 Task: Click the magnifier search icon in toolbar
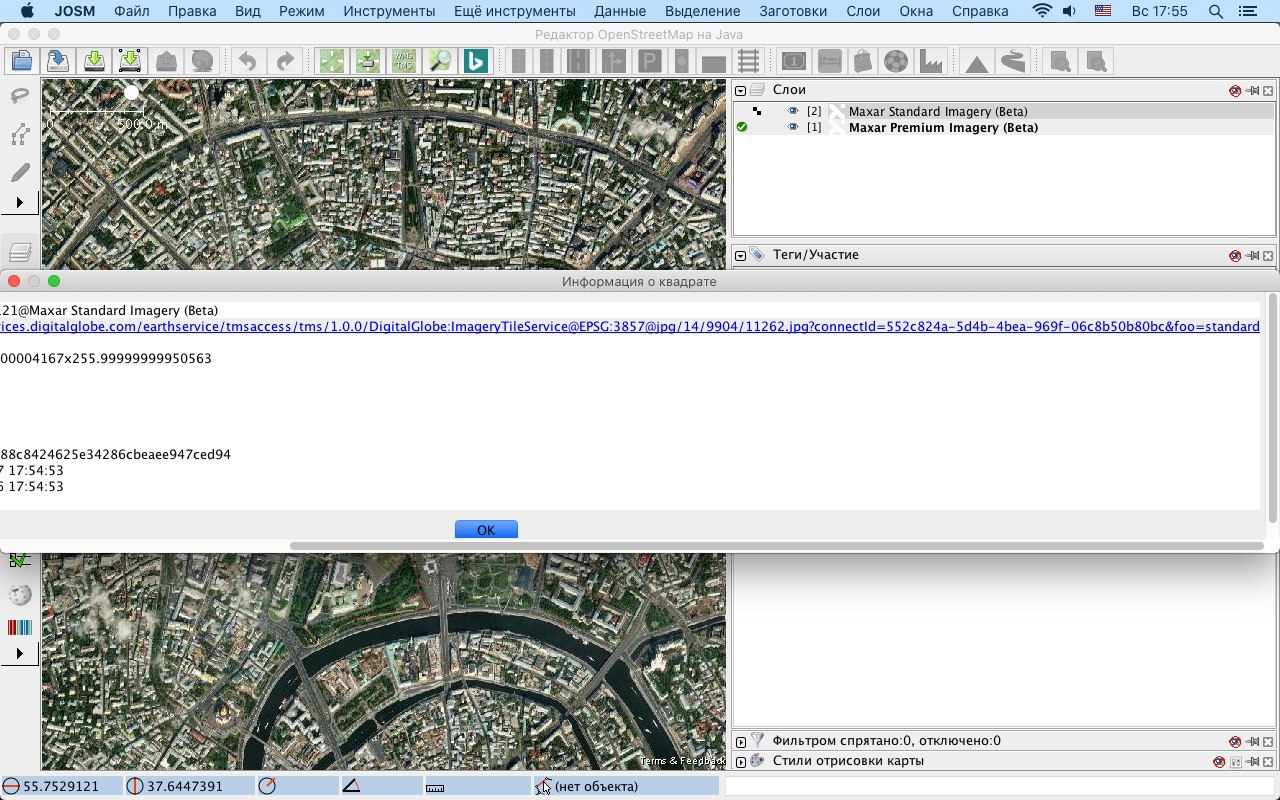[439, 61]
